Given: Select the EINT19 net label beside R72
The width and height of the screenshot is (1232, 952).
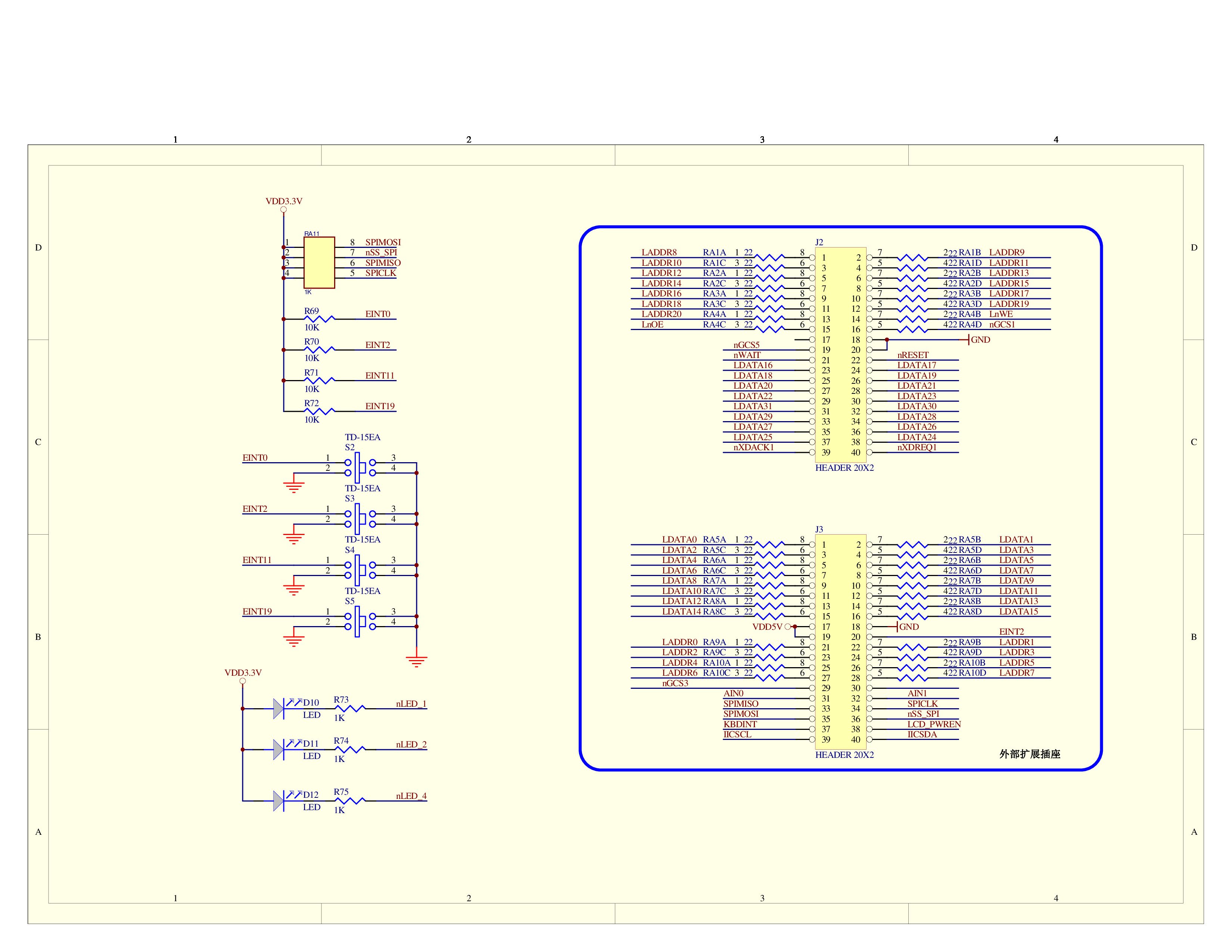Looking at the screenshot, I should (380, 406).
